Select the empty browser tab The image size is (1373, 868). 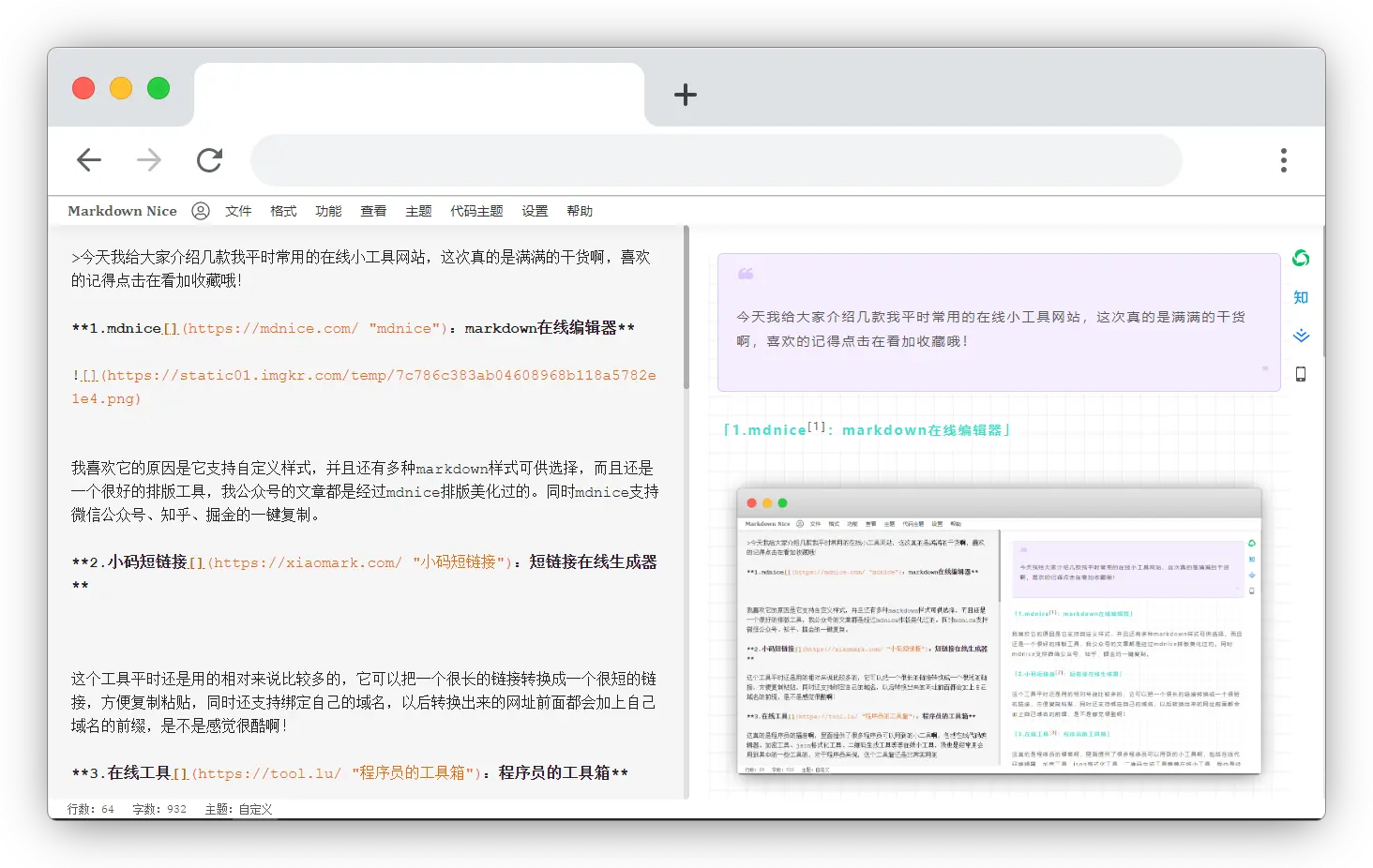419,95
